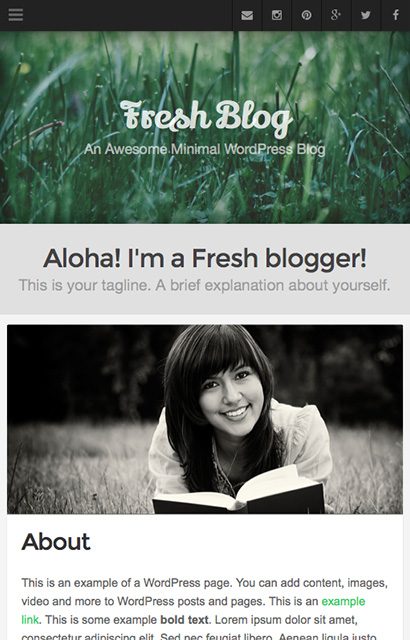
Task: Click the 'Lorem ipsum dolor sit amet' text
Action: tap(286, 620)
